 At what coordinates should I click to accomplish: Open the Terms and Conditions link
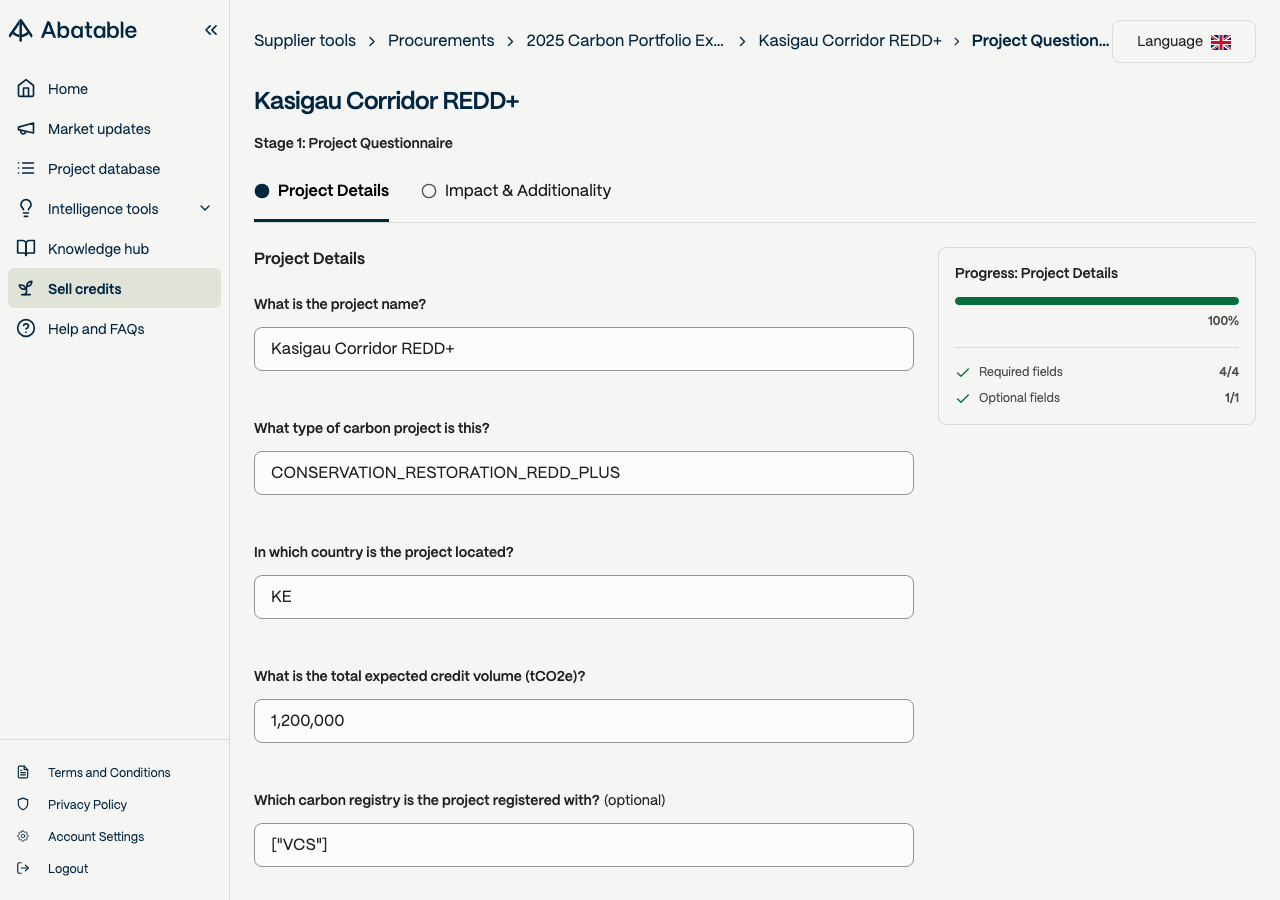[x=109, y=773]
